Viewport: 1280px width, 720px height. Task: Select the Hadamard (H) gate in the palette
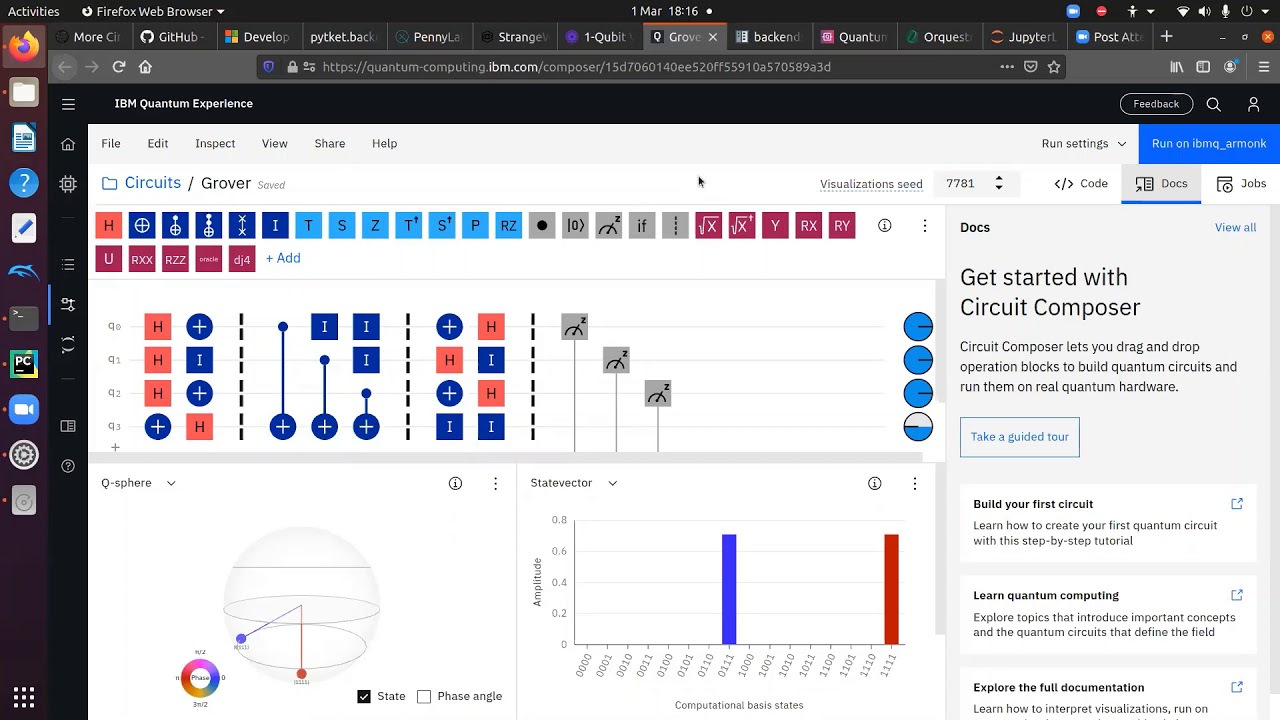tap(109, 226)
